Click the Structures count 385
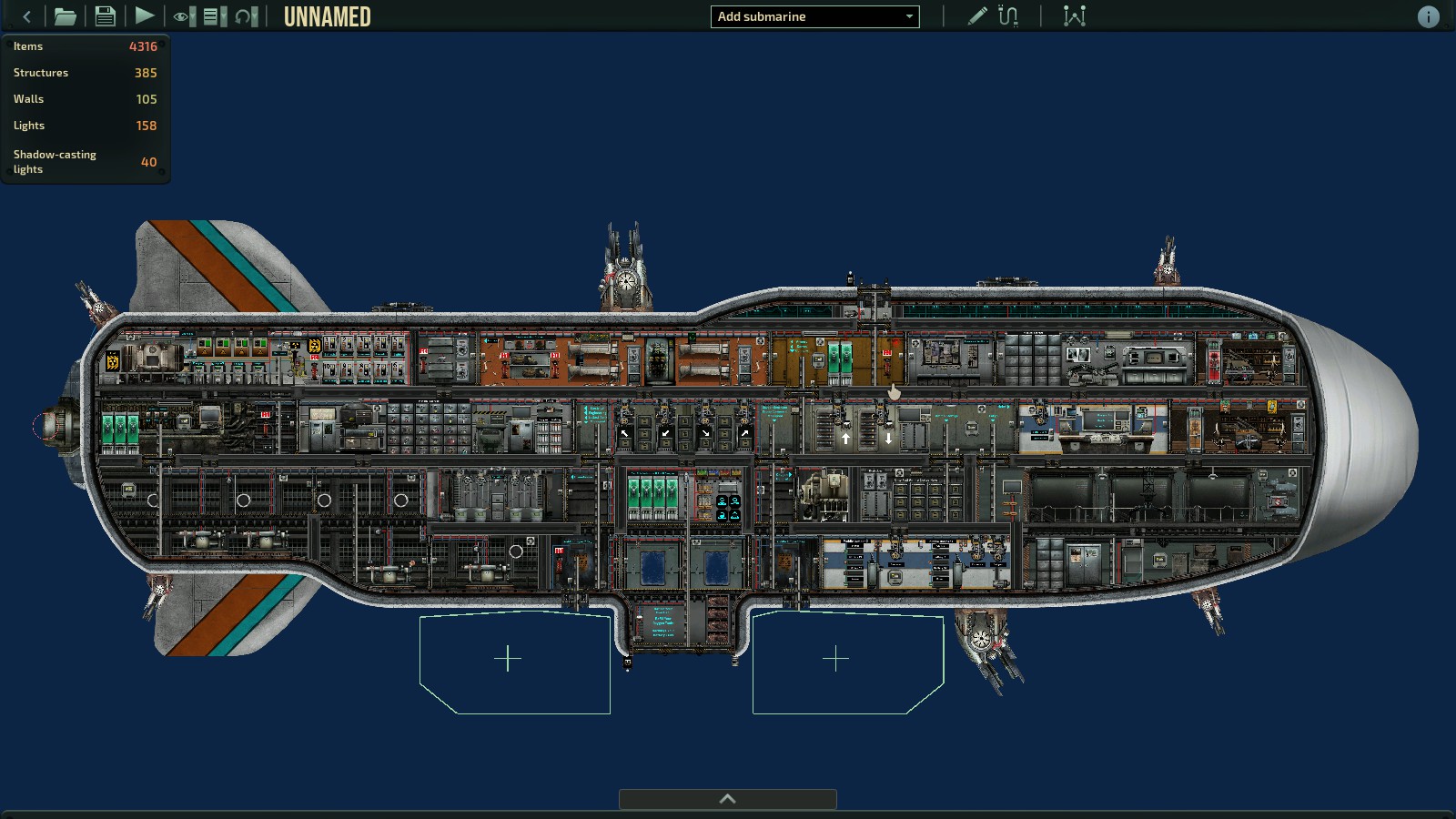This screenshot has height=819, width=1456. [146, 73]
